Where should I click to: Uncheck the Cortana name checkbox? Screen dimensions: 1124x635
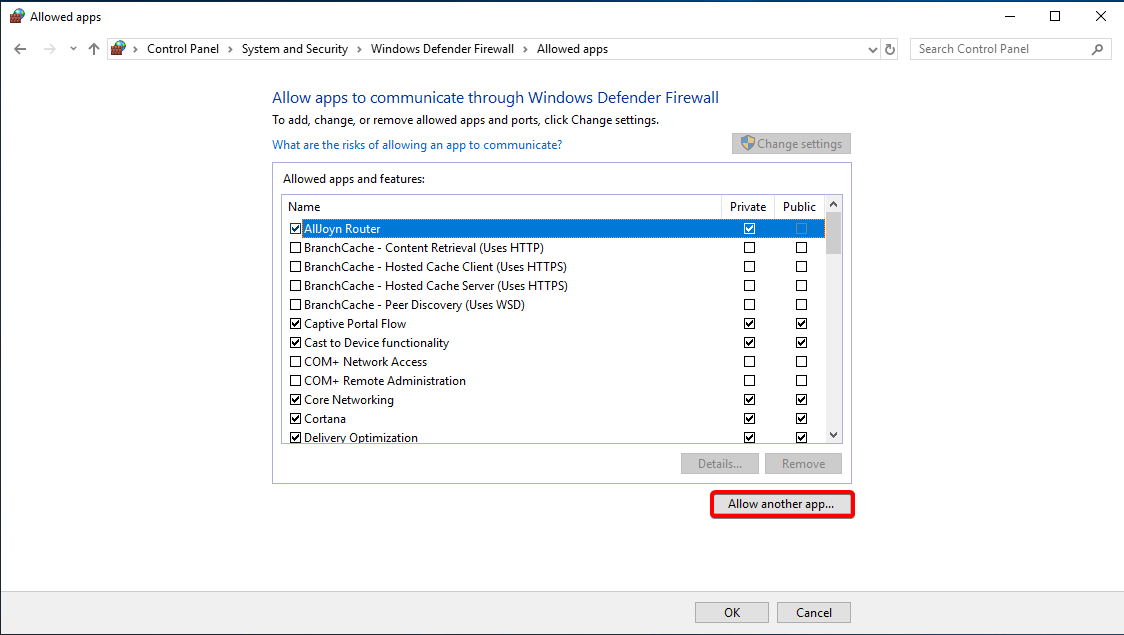(295, 419)
